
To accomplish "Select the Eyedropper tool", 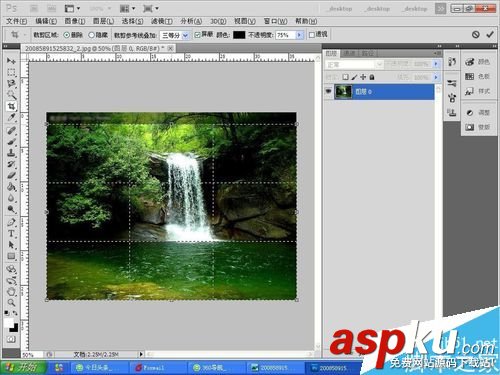I will 11,118.
